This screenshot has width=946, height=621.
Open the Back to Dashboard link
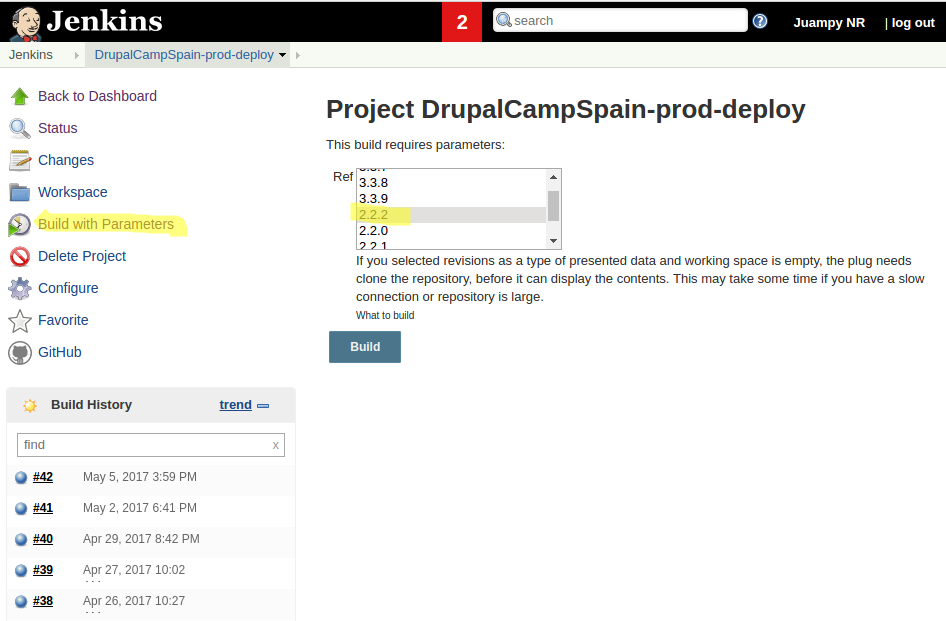click(97, 97)
